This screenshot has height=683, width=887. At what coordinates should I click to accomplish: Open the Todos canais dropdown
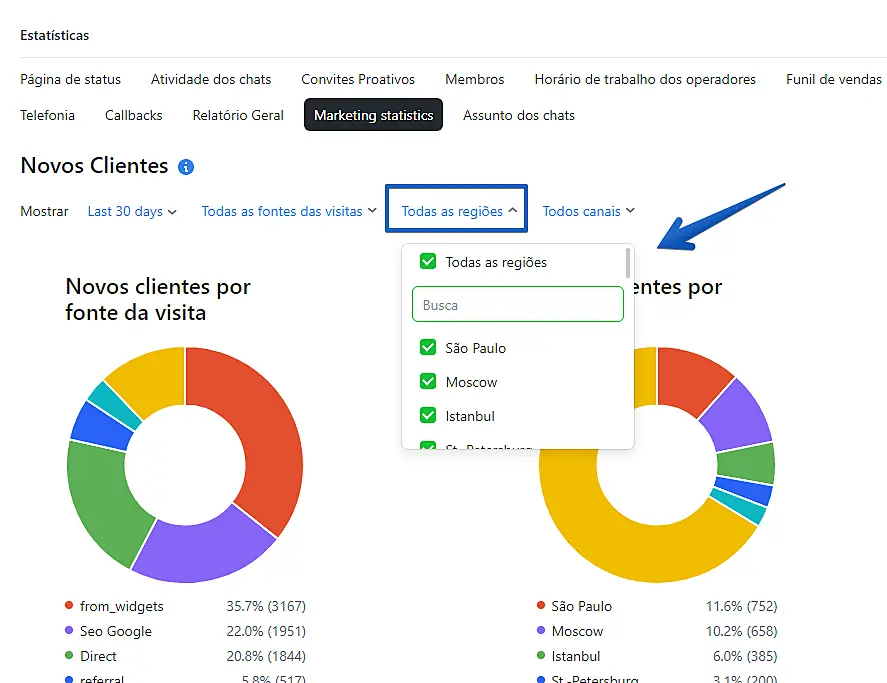tap(588, 211)
